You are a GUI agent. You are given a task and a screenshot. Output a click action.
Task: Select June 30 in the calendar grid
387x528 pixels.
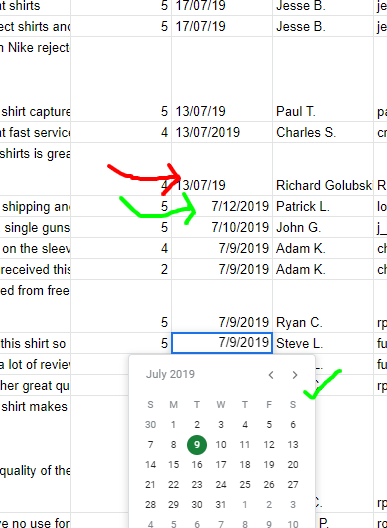coord(150,425)
